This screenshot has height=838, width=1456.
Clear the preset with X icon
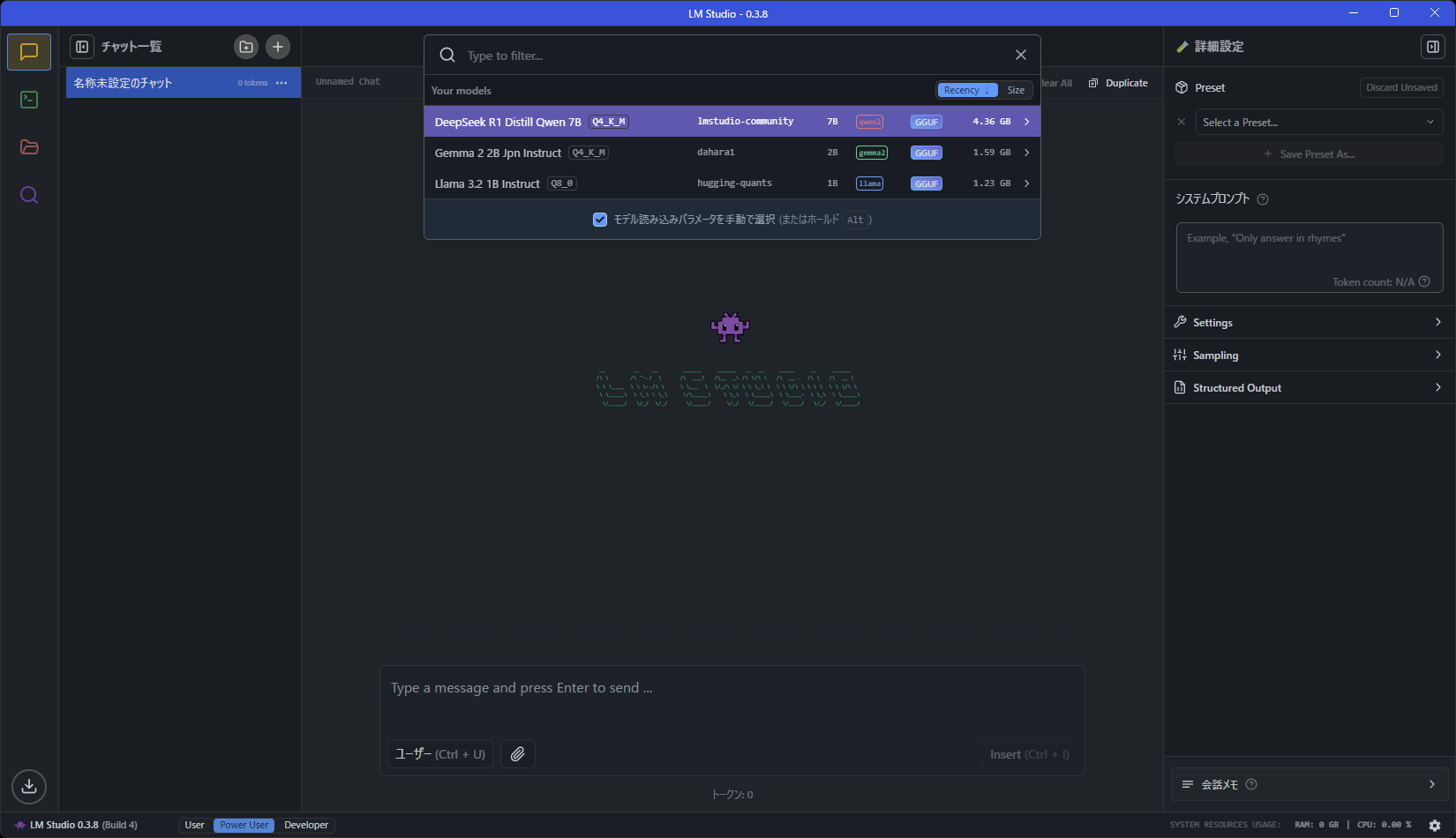coord(1182,122)
